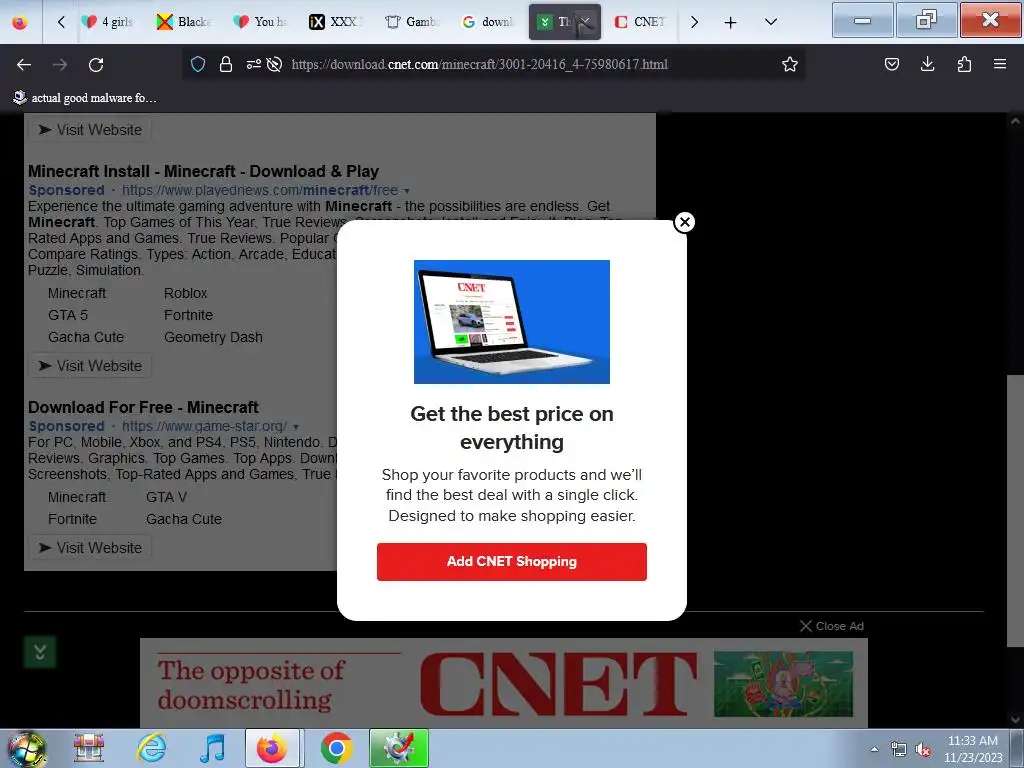This screenshot has height=768, width=1024.
Task: Click the padlock site security icon
Action: (226, 64)
